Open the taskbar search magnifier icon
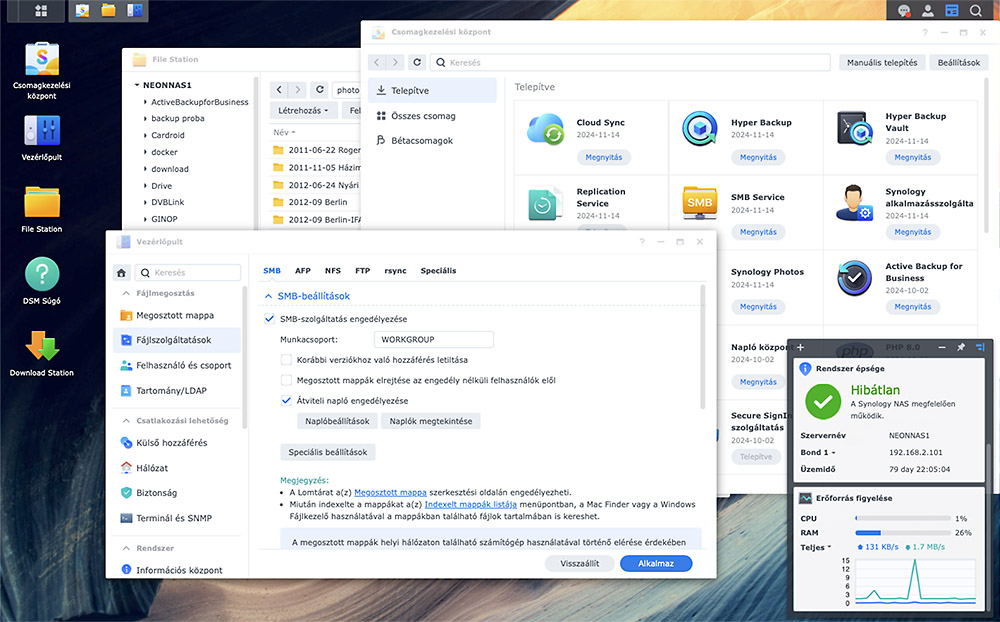Screen dimensions: 1000x622 (x=976, y=11)
